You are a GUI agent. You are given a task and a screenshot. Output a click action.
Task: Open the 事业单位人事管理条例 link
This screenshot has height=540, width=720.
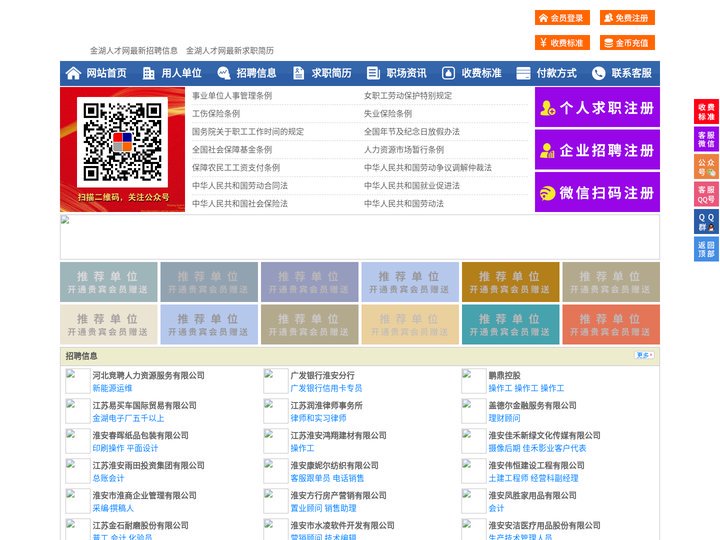pos(232,96)
